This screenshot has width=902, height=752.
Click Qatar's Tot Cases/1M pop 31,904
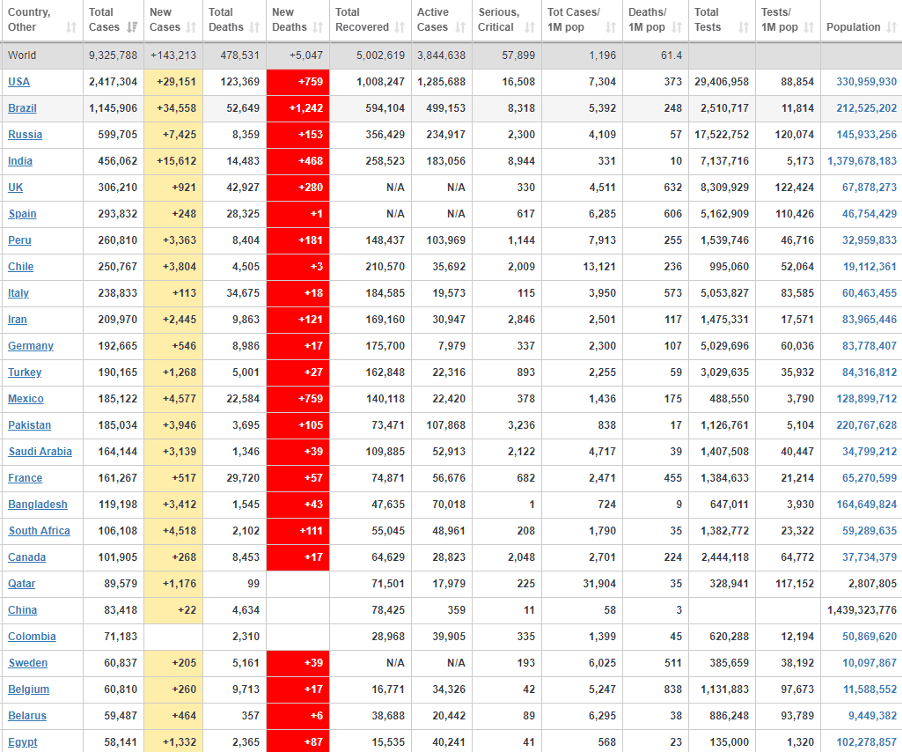pyautogui.click(x=599, y=584)
